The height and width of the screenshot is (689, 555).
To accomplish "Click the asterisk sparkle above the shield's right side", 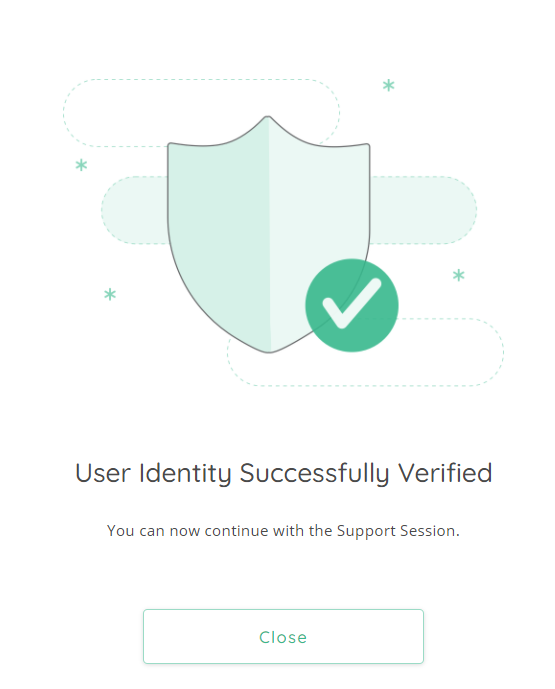I will click(388, 85).
